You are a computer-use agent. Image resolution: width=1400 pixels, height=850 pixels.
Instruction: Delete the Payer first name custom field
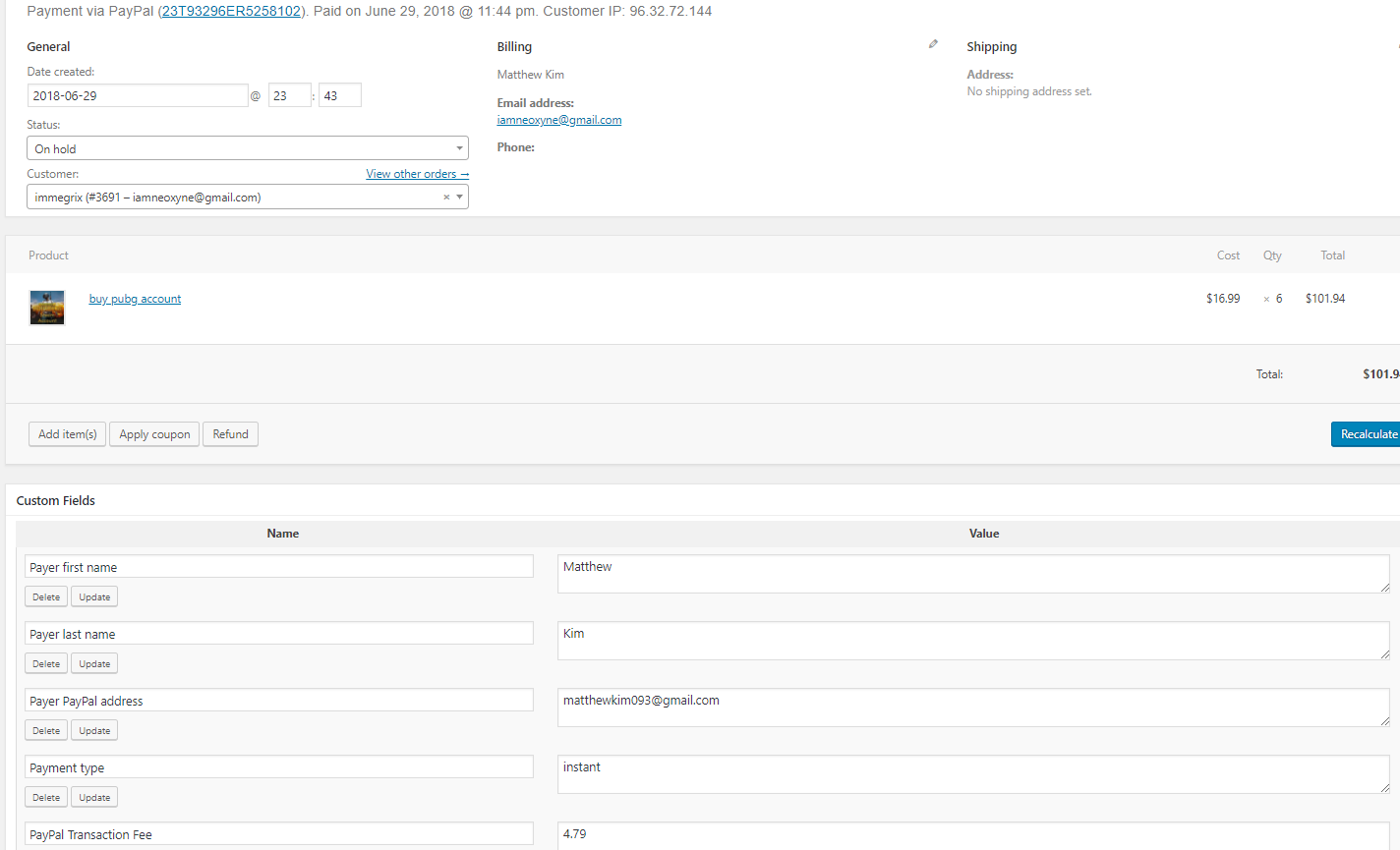click(x=46, y=597)
